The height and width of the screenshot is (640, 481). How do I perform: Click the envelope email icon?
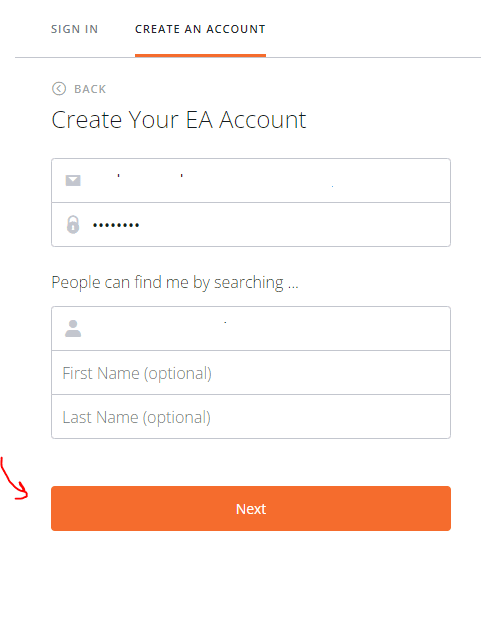point(73,180)
